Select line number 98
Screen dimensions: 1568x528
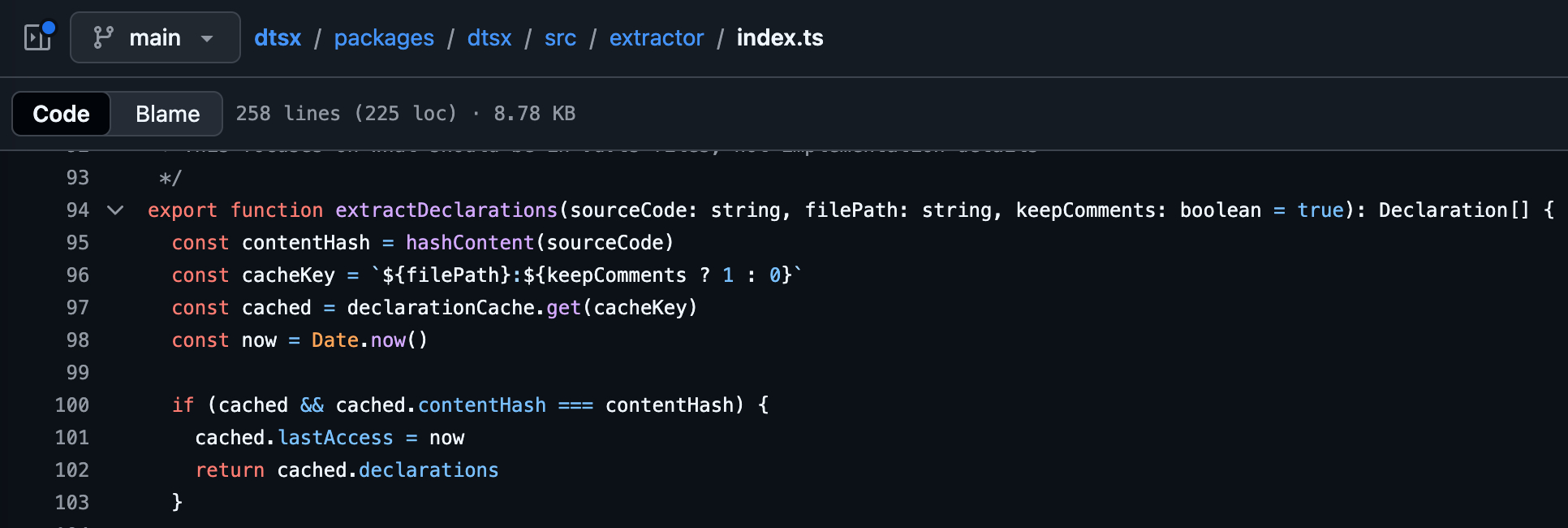point(78,340)
